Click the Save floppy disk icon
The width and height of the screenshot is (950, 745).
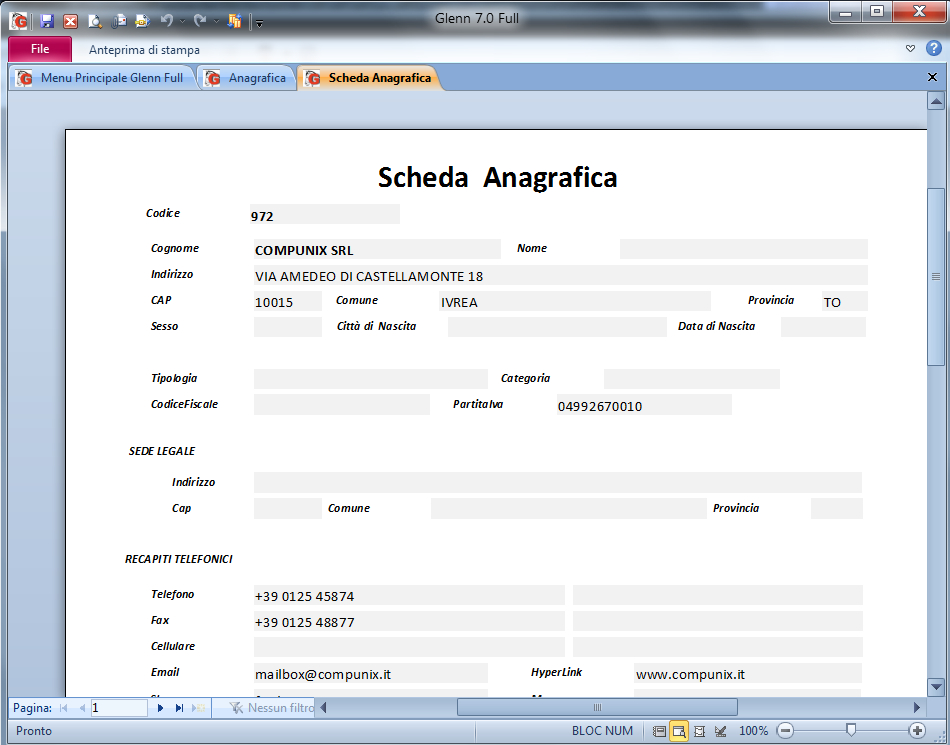pyautogui.click(x=47, y=21)
